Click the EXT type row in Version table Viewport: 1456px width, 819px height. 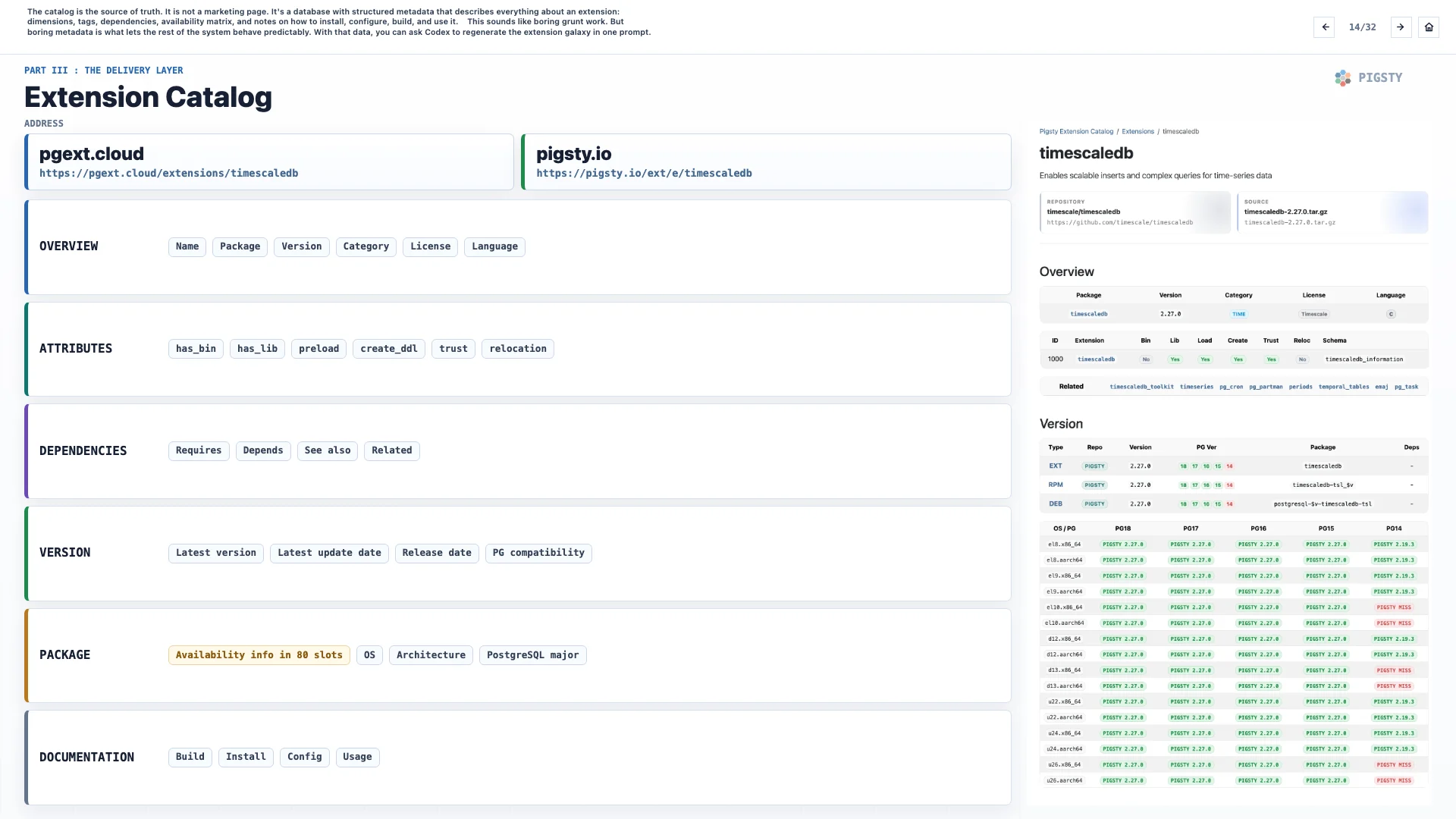coord(1234,466)
